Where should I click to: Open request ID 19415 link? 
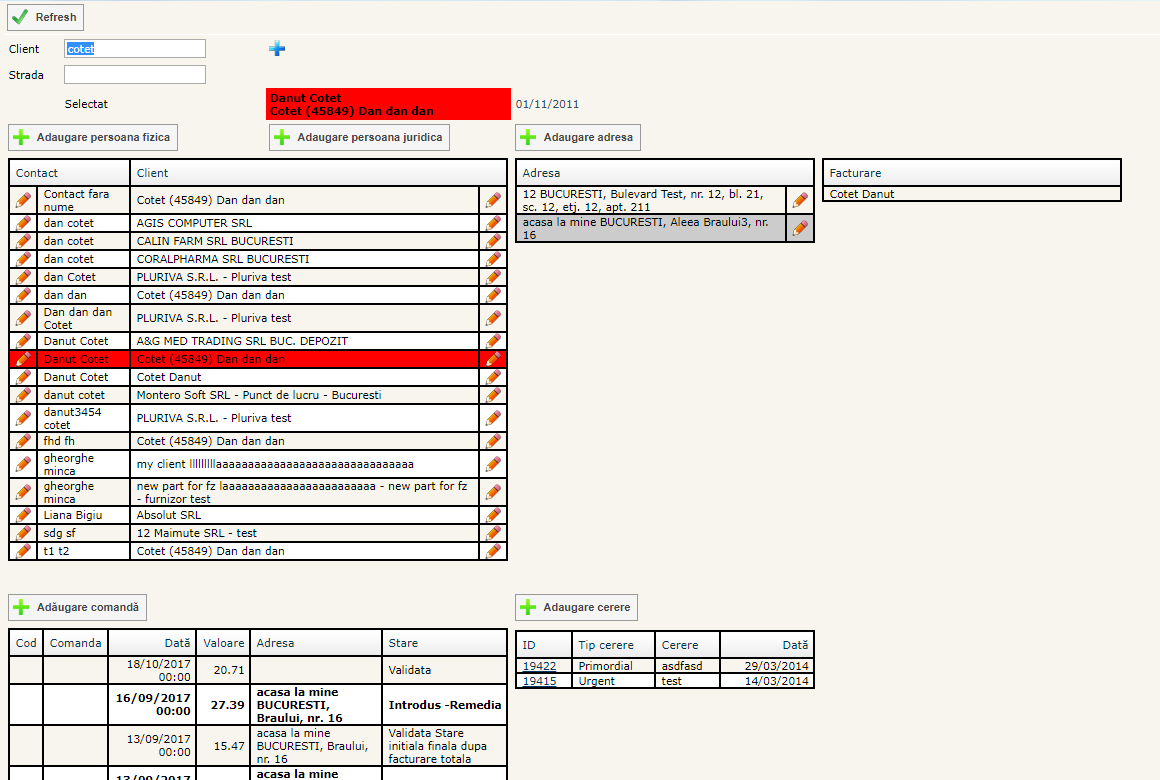coord(539,681)
